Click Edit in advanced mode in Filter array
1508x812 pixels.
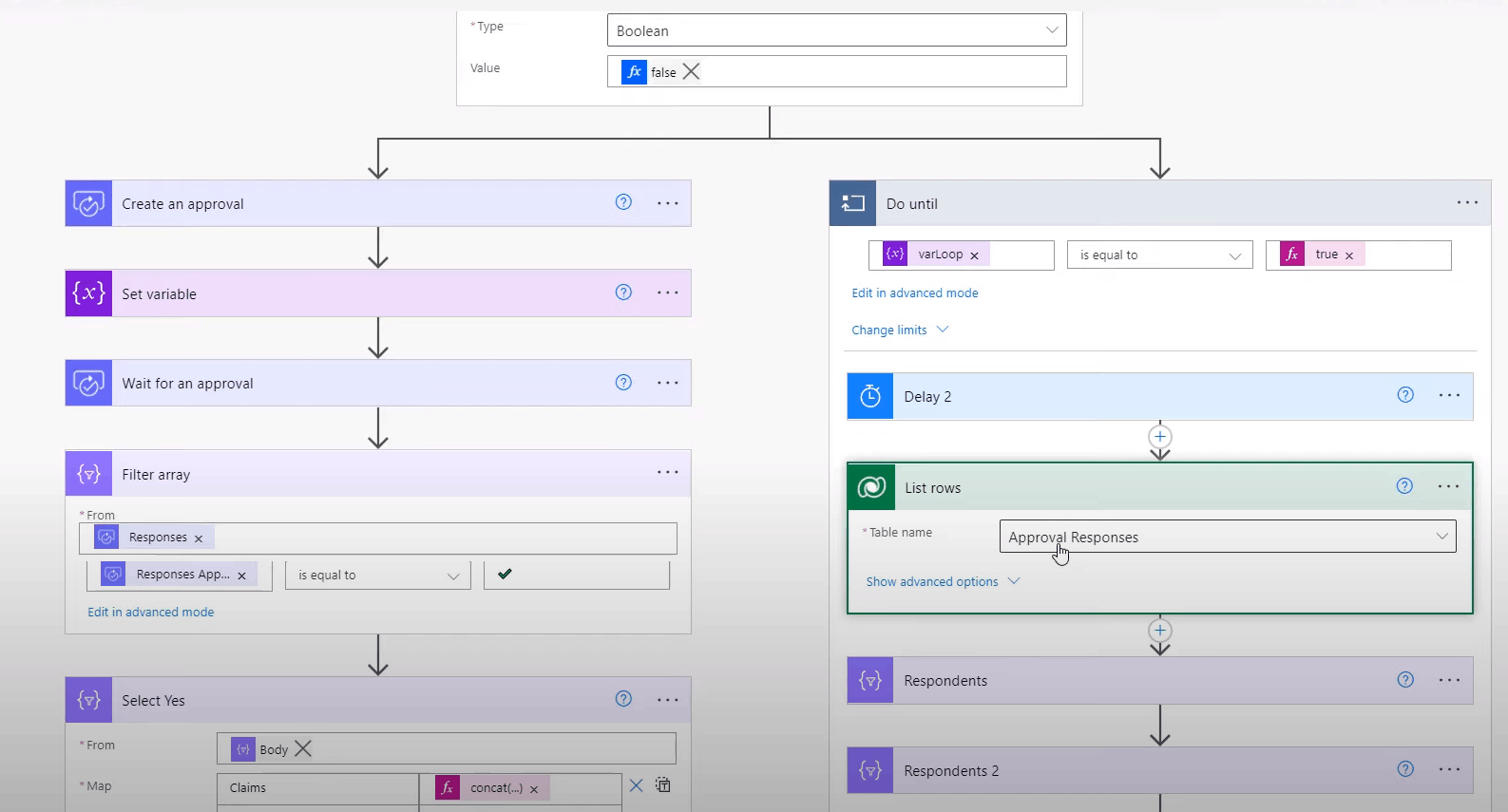tap(151, 612)
